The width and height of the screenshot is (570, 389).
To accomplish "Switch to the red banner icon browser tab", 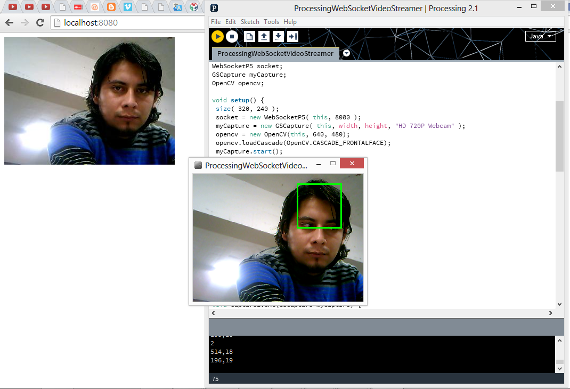I will [78, 7].
